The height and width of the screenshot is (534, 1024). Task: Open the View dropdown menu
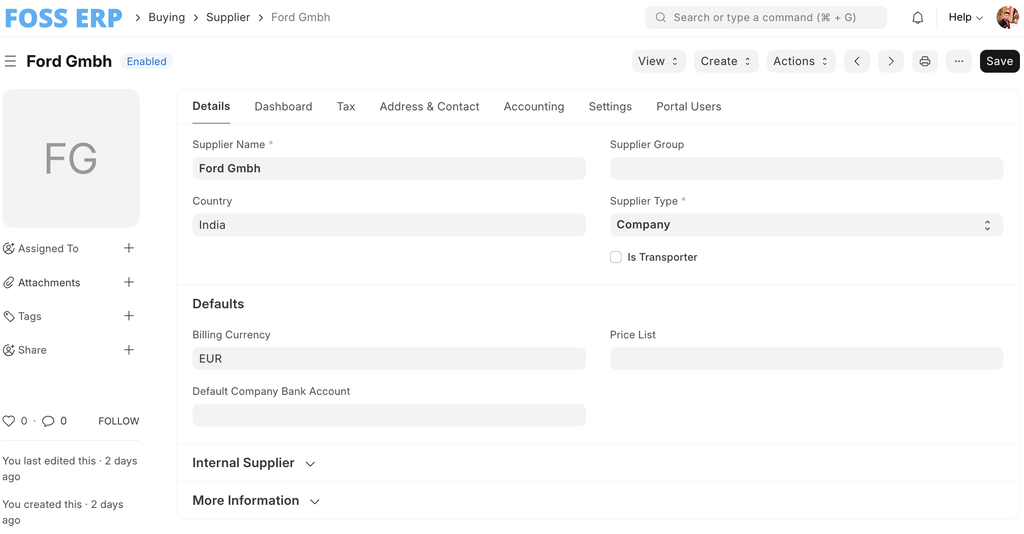658,61
